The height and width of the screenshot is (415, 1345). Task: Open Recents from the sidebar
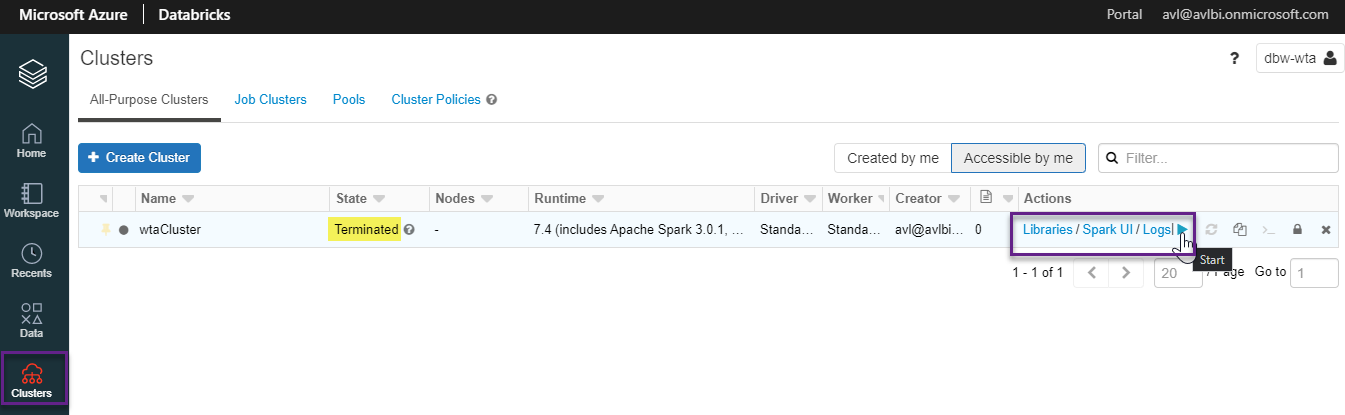[31, 260]
